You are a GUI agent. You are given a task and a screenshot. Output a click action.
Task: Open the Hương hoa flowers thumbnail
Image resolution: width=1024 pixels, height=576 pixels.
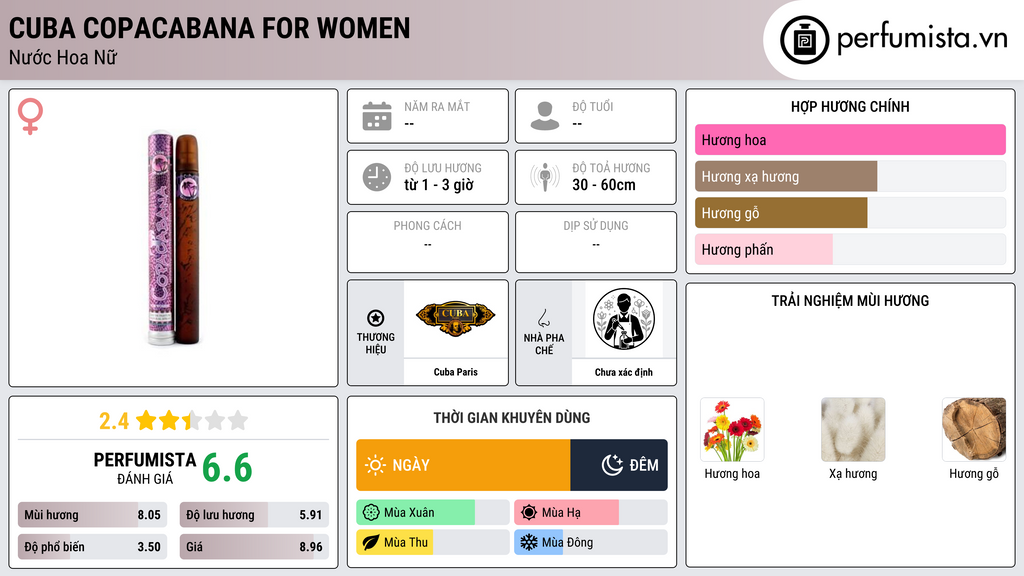point(732,430)
